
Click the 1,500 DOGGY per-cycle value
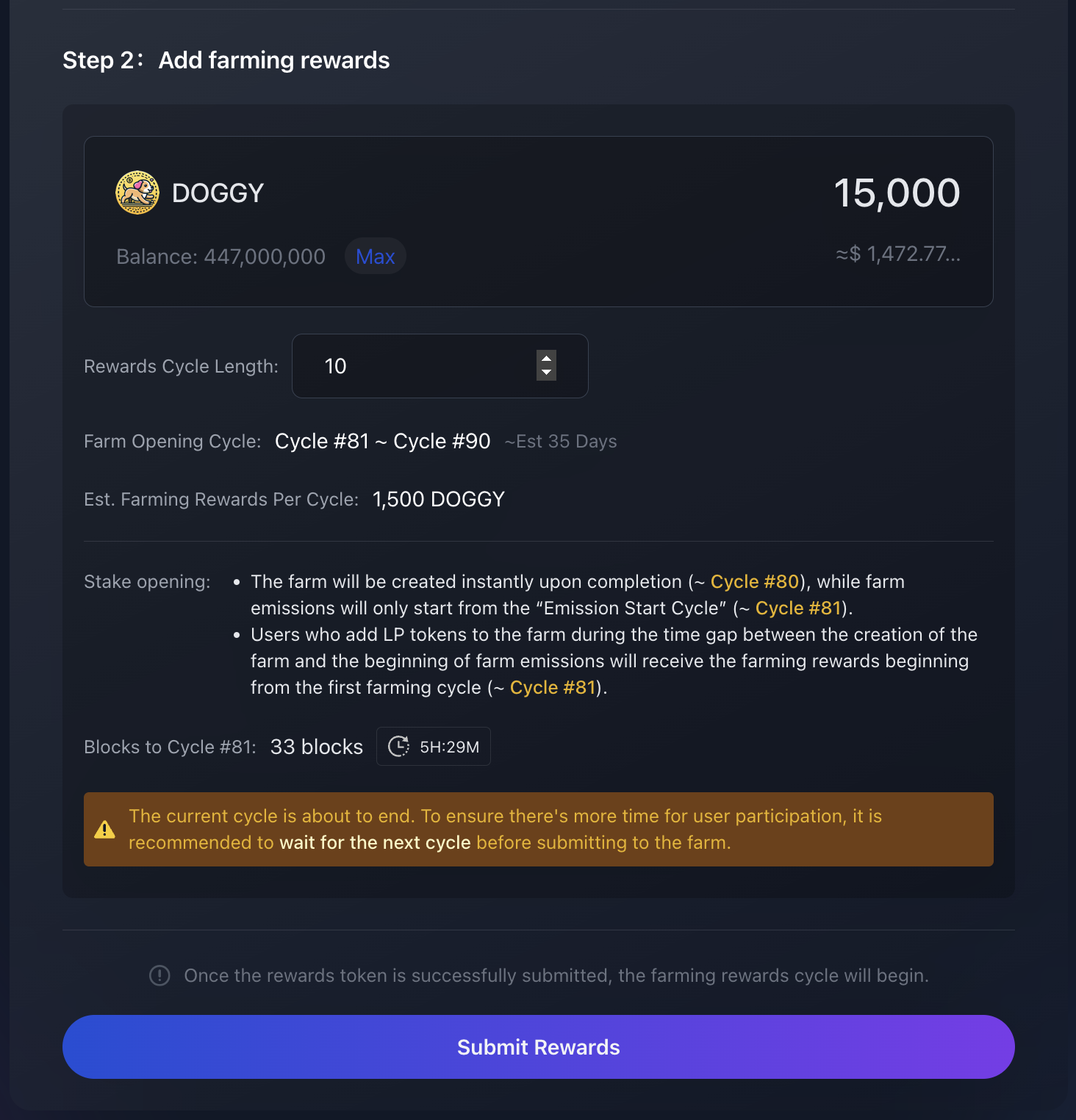[x=438, y=499]
